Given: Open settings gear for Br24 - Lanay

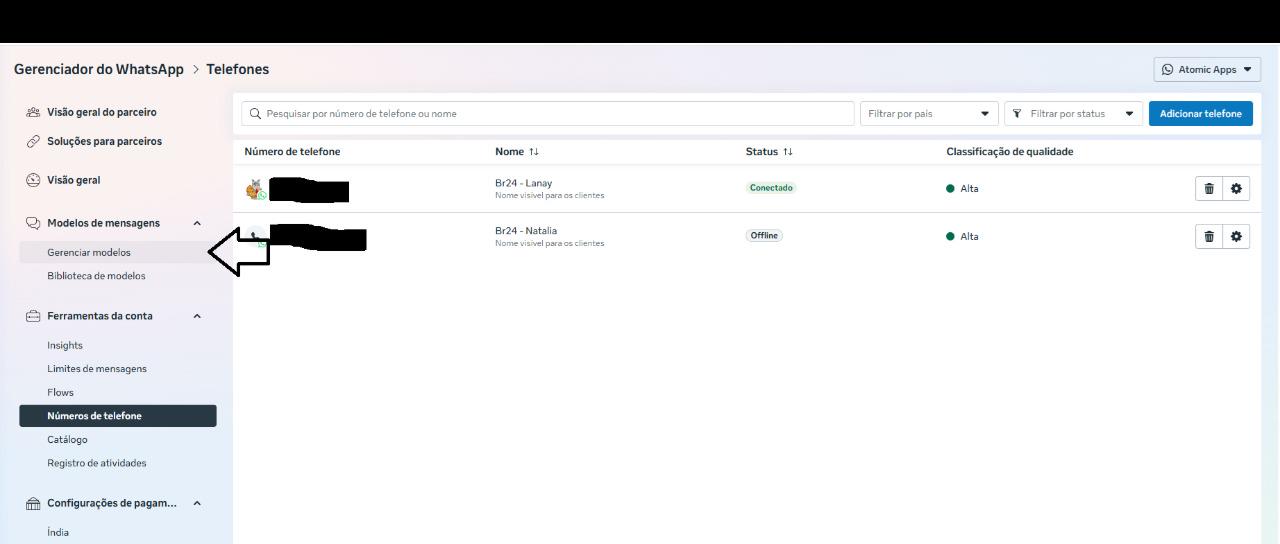Looking at the screenshot, I should pyautogui.click(x=1236, y=188).
